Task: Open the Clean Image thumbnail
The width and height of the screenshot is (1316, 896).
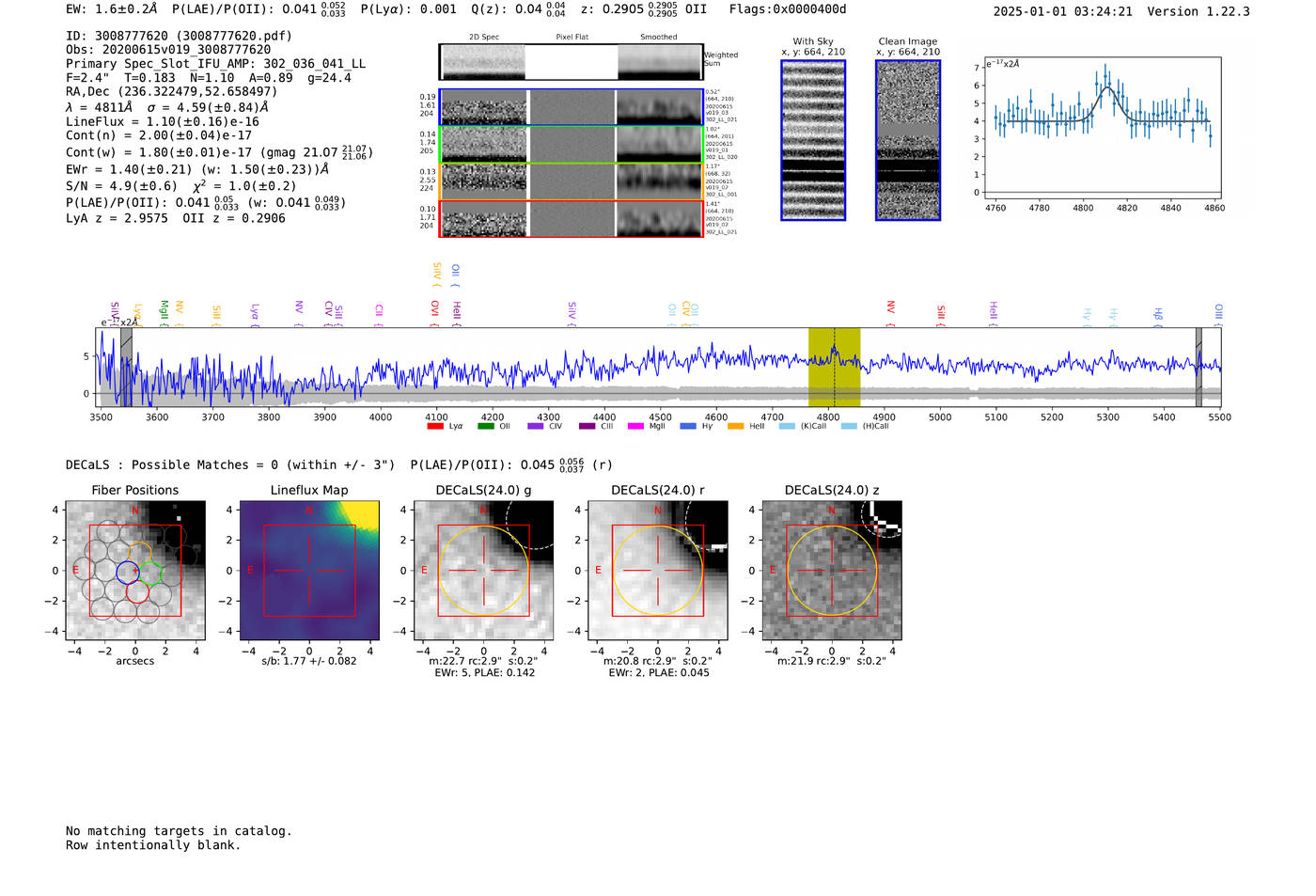Action: (x=908, y=141)
